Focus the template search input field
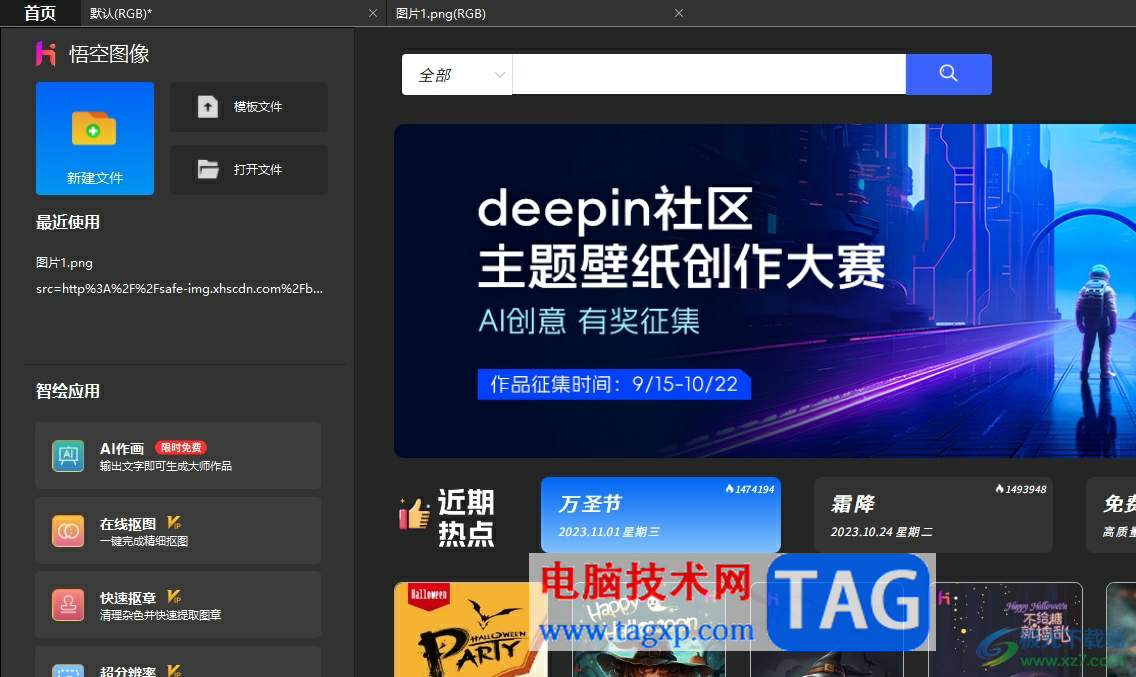The height and width of the screenshot is (677, 1136). [x=709, y=74]
